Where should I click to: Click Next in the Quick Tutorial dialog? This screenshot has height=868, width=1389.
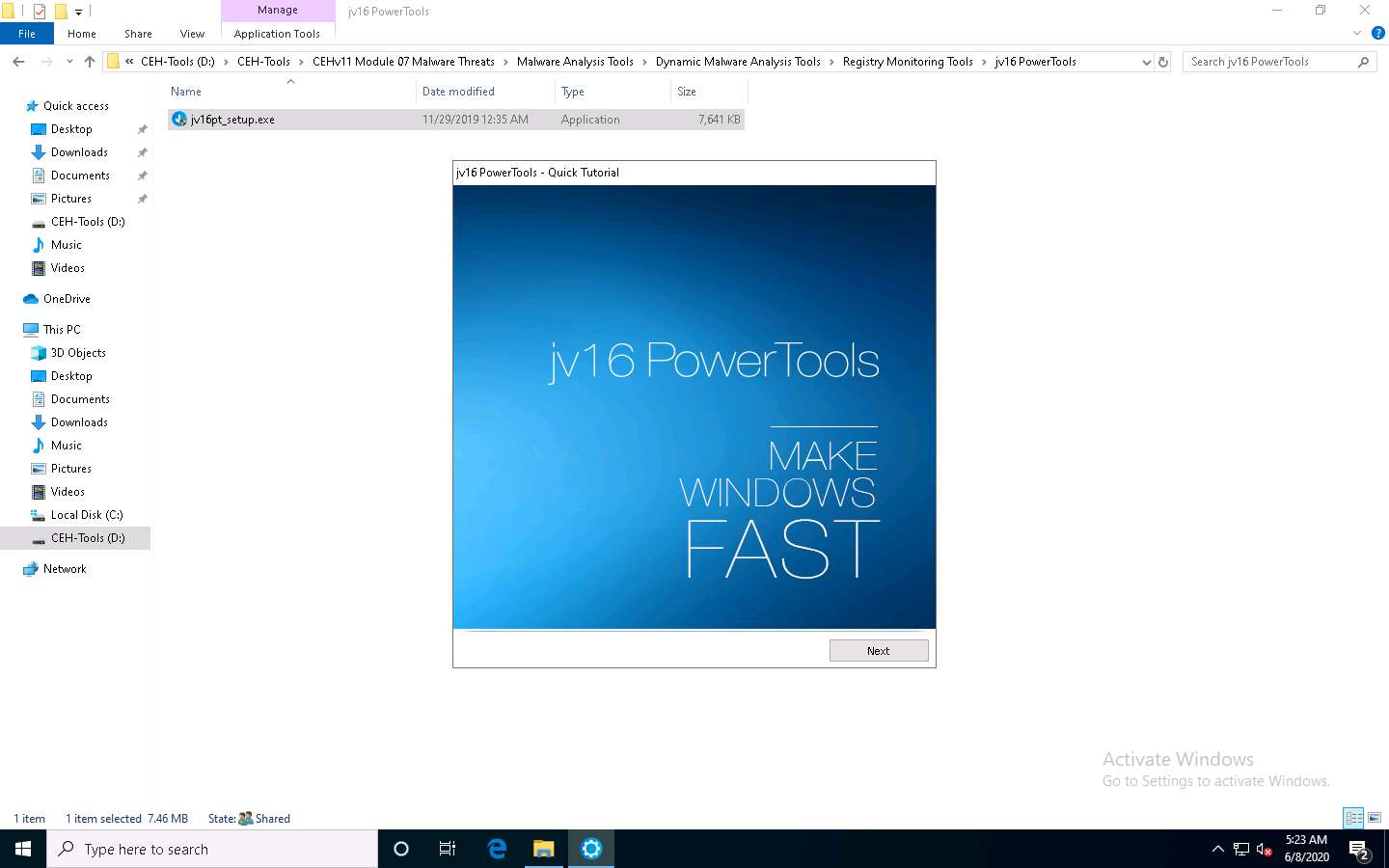click(x=878, y=651)
